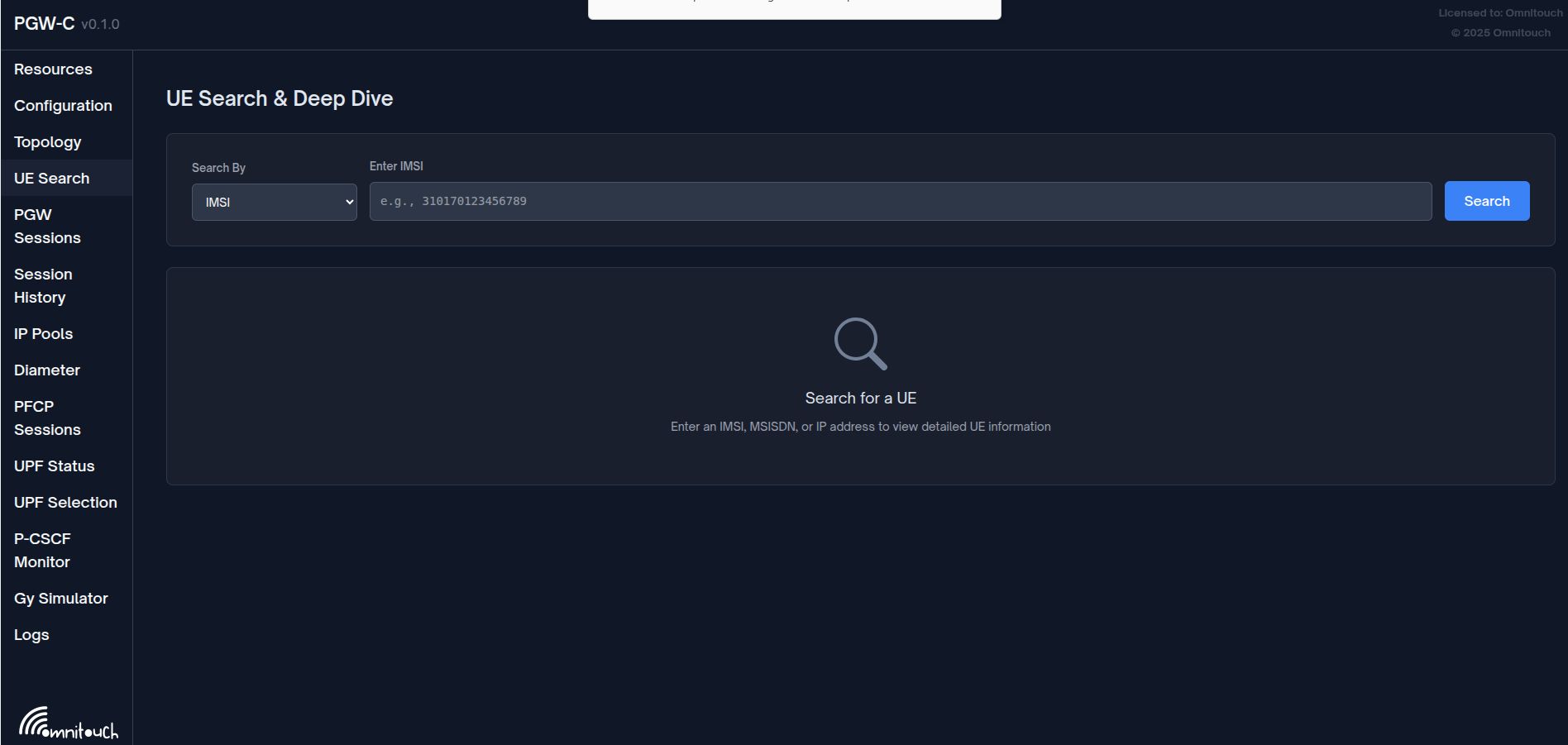
Task: Click the magnifying glass icon in results panel
Action: (859, 344)
